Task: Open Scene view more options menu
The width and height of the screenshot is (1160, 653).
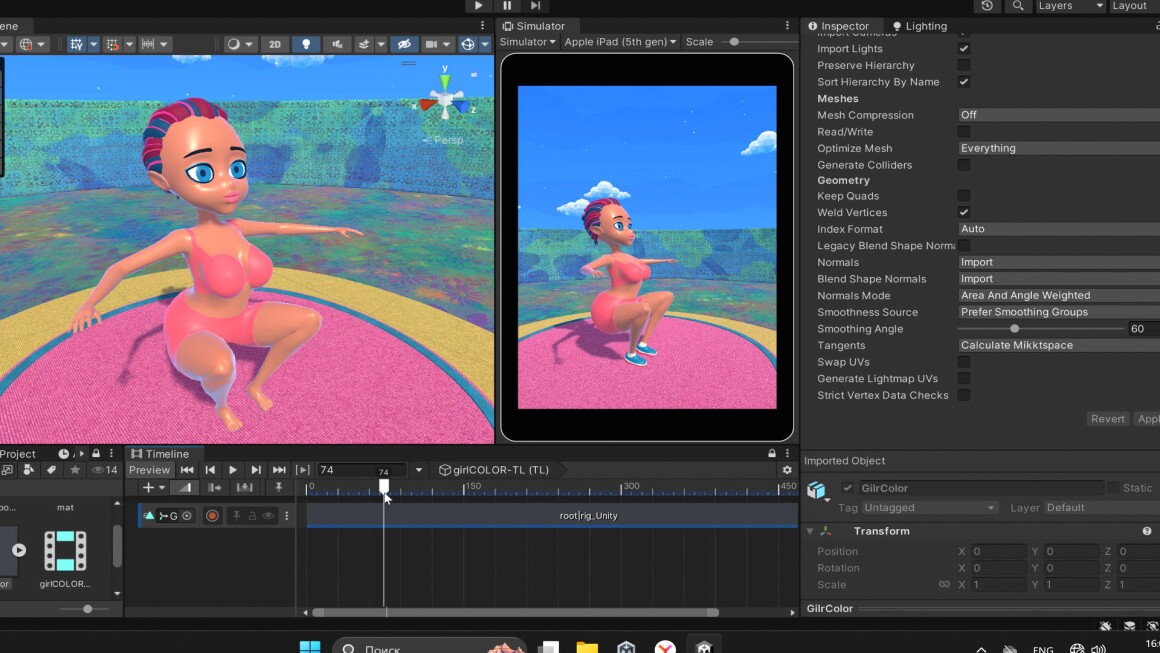Action: click(x=482, y=26)
